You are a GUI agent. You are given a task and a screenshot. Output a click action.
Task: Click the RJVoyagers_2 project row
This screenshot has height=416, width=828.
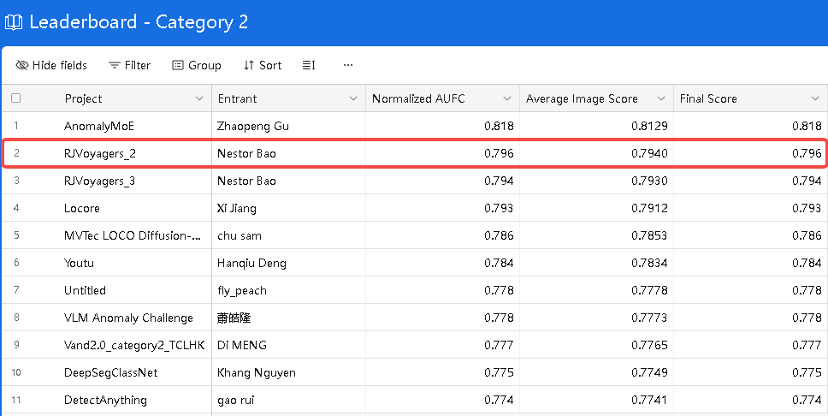tap(415, 153)
